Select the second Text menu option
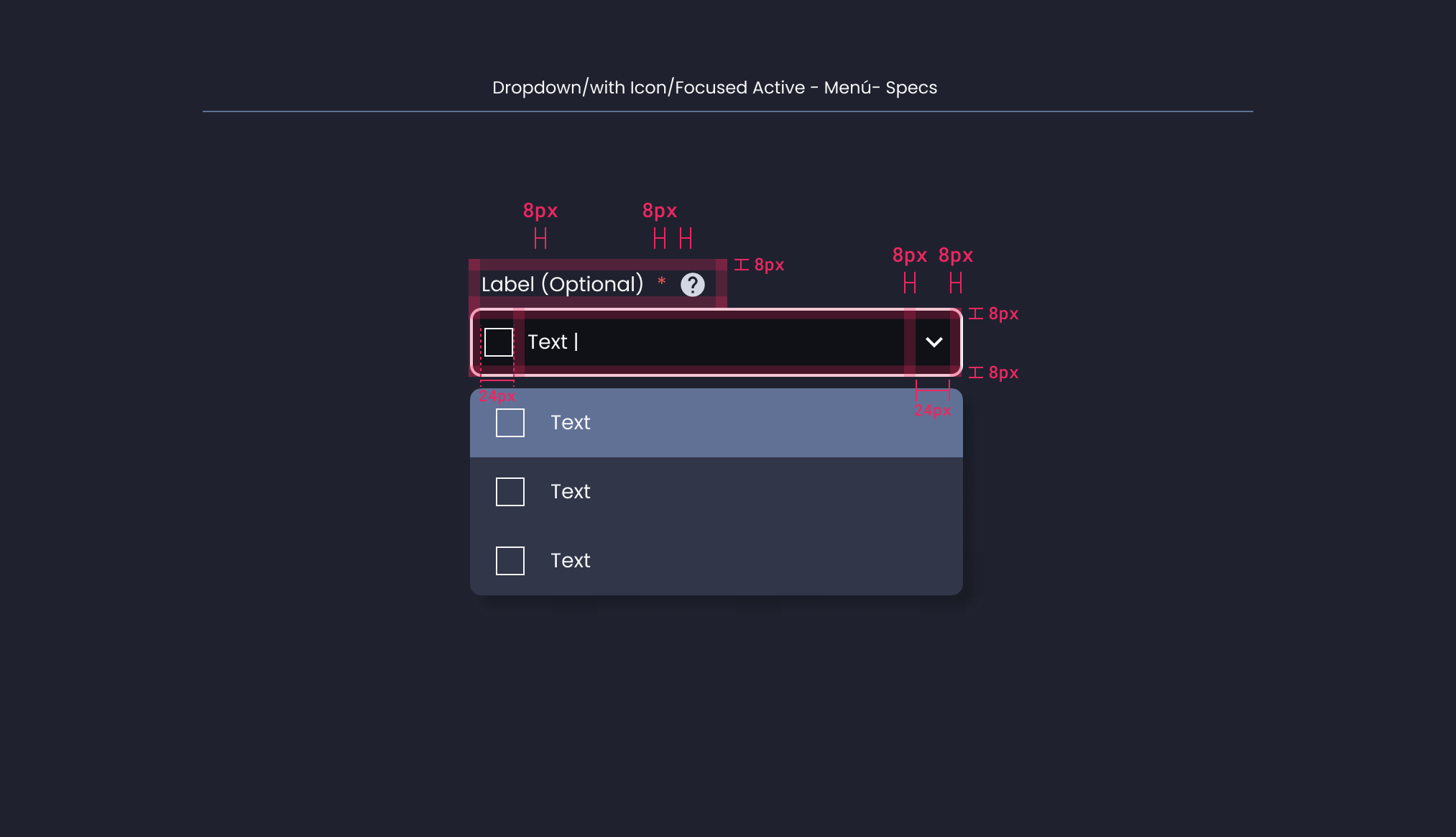Image resolution: width=1456 pixels, height=837 pixels. point(717,492)
